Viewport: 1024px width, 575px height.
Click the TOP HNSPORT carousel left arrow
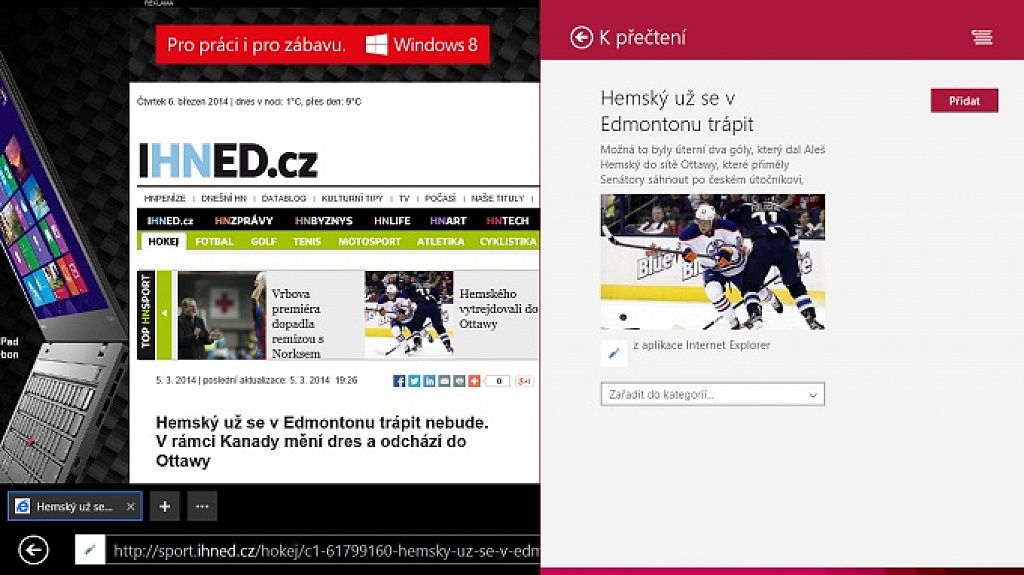tap(164, 314)
